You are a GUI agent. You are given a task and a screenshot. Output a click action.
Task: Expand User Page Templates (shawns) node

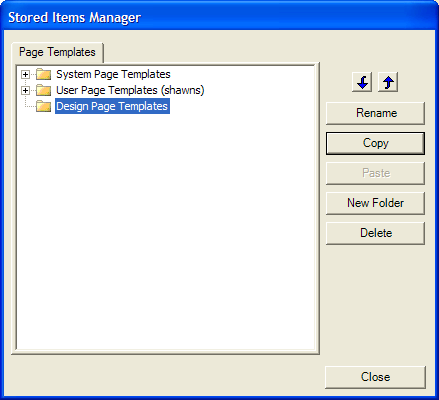25,90
